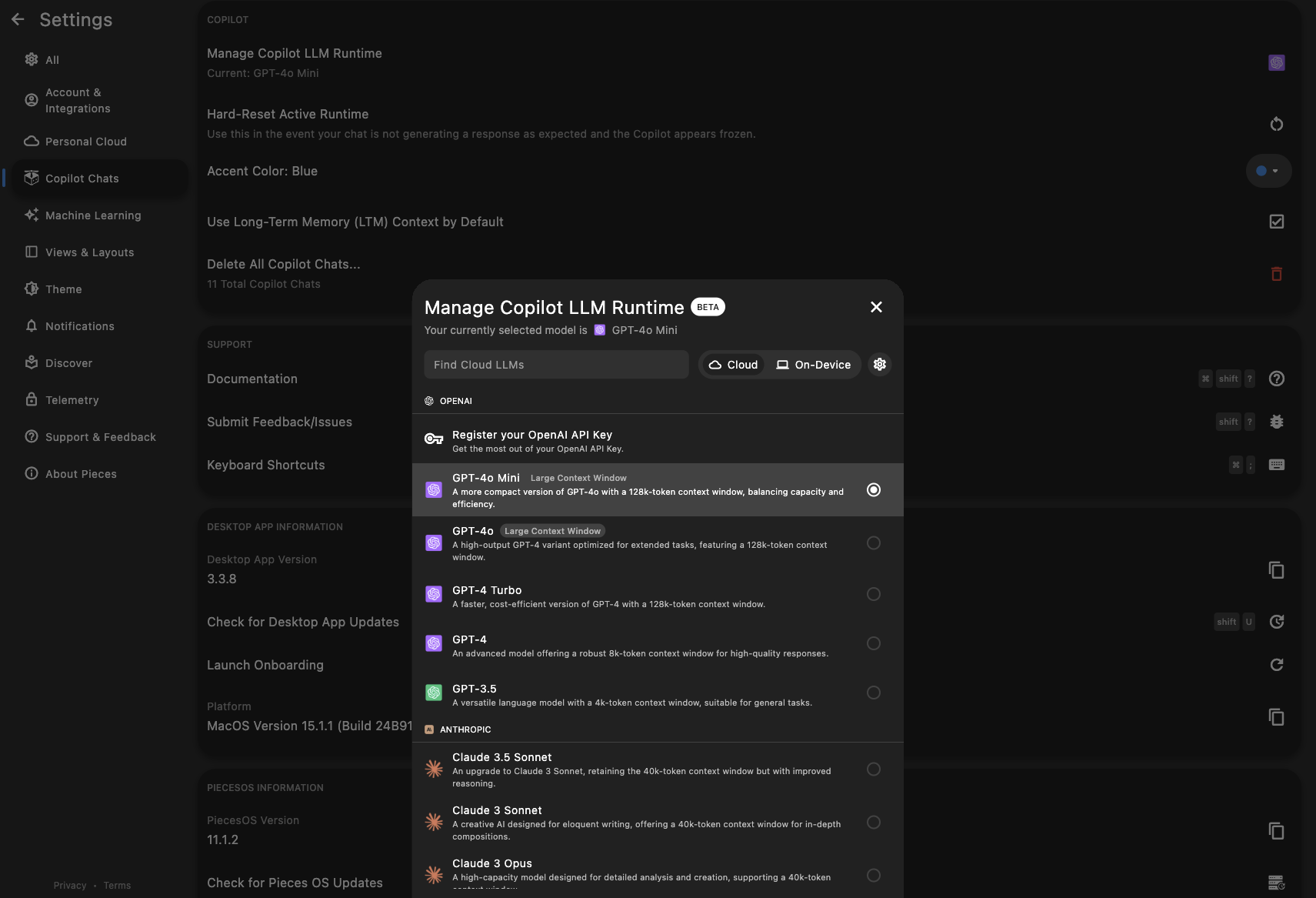This screenshot has width=1316, height=898.
Task: Click the bug icon beside Submit Feedback/Issues
Action: tap(1276, 421)
